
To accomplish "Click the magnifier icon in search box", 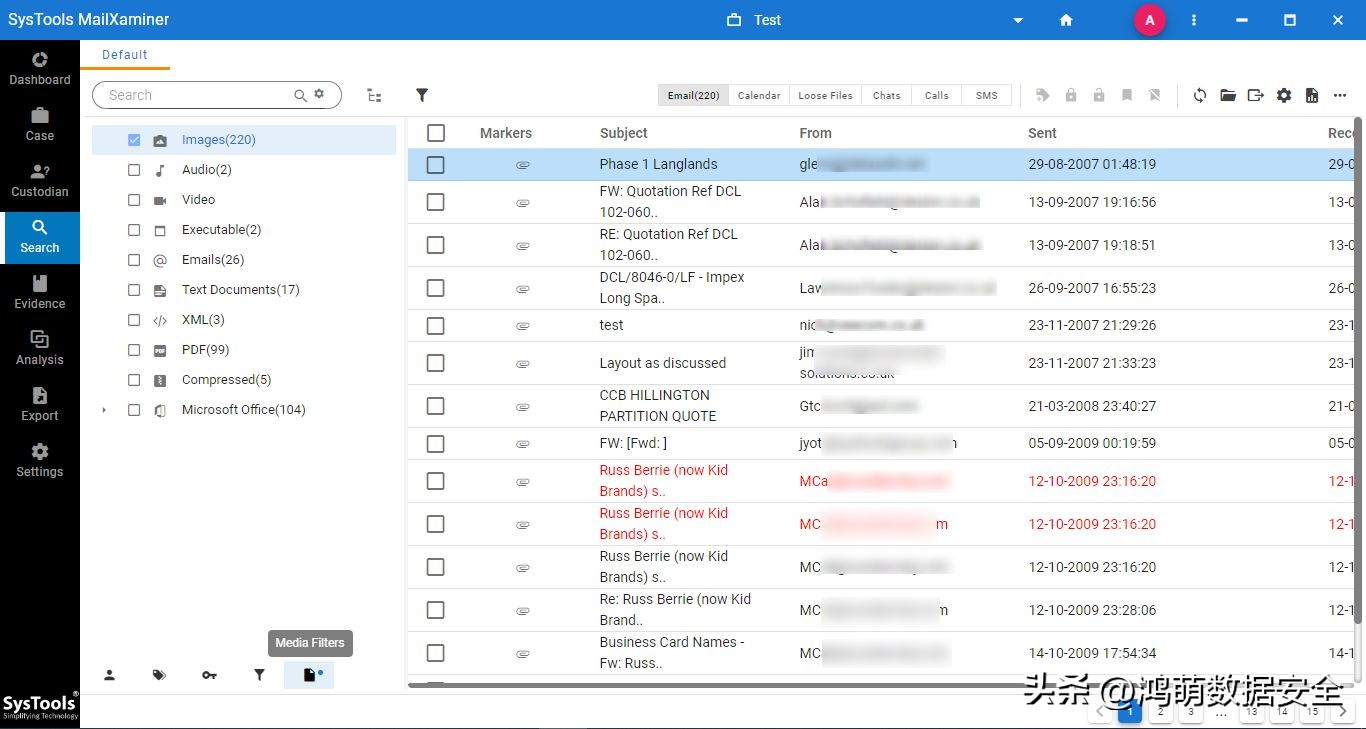I will [300, 95].
